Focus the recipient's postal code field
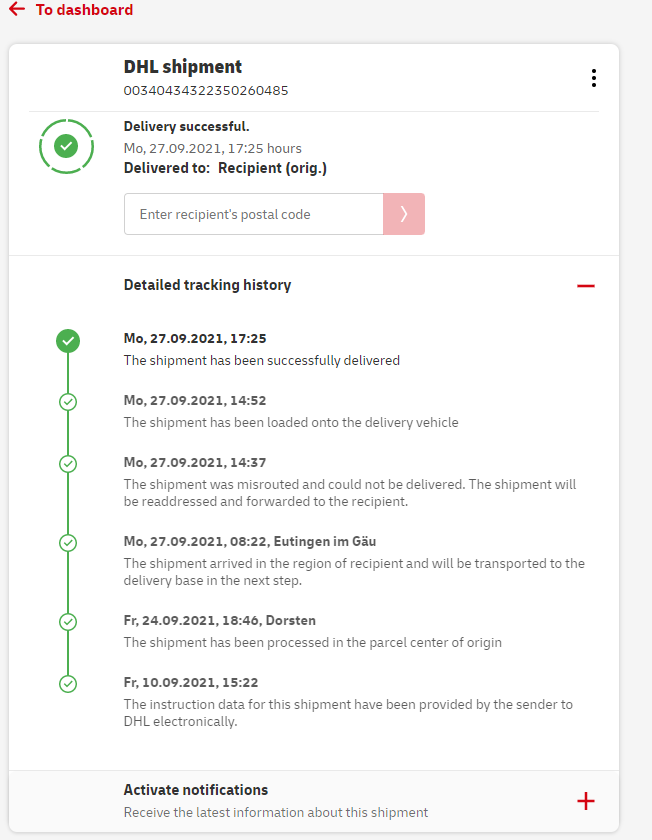Image resolution: width=652 pixels, height=840 pixels. (253, 214)
